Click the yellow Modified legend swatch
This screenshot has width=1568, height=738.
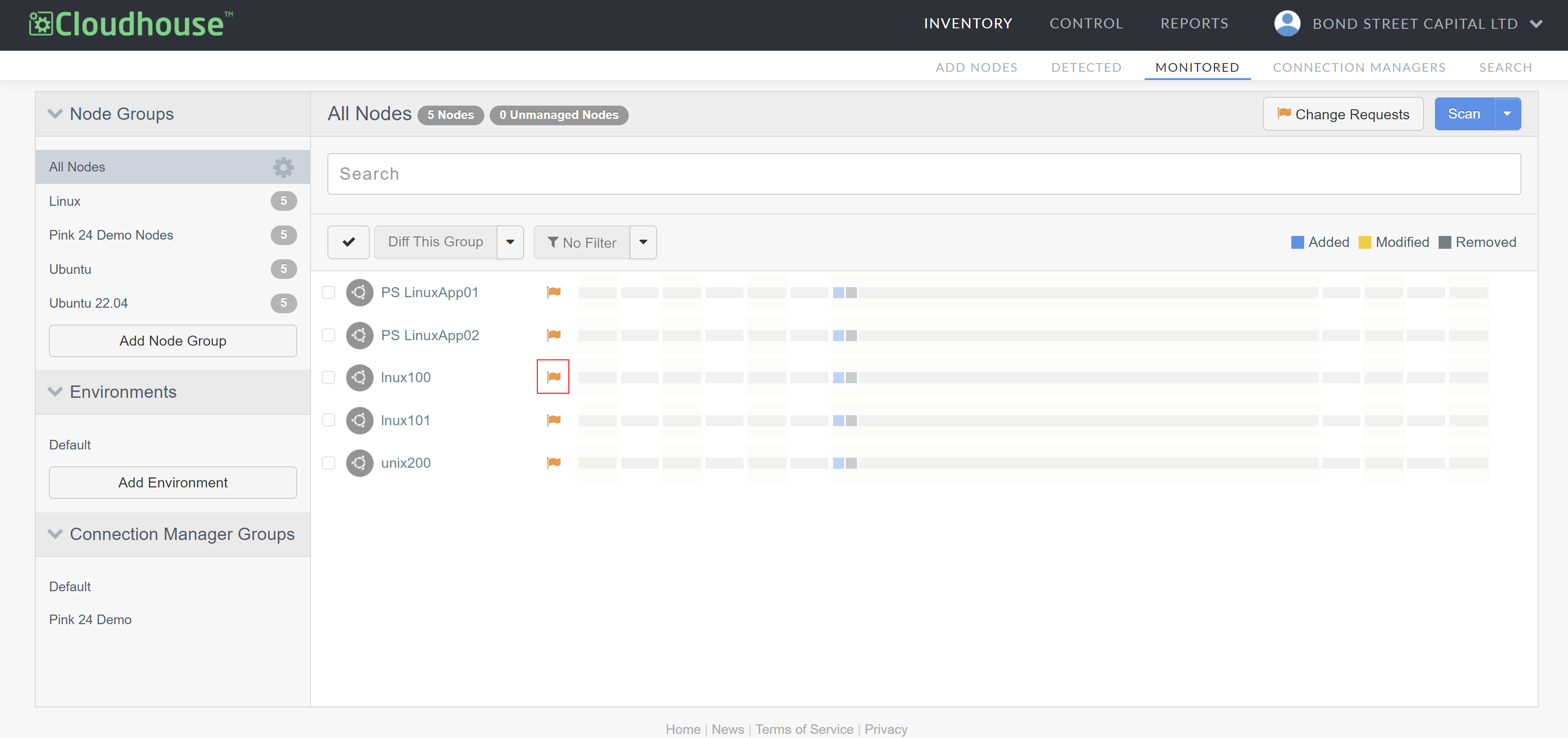point(1365,243)
